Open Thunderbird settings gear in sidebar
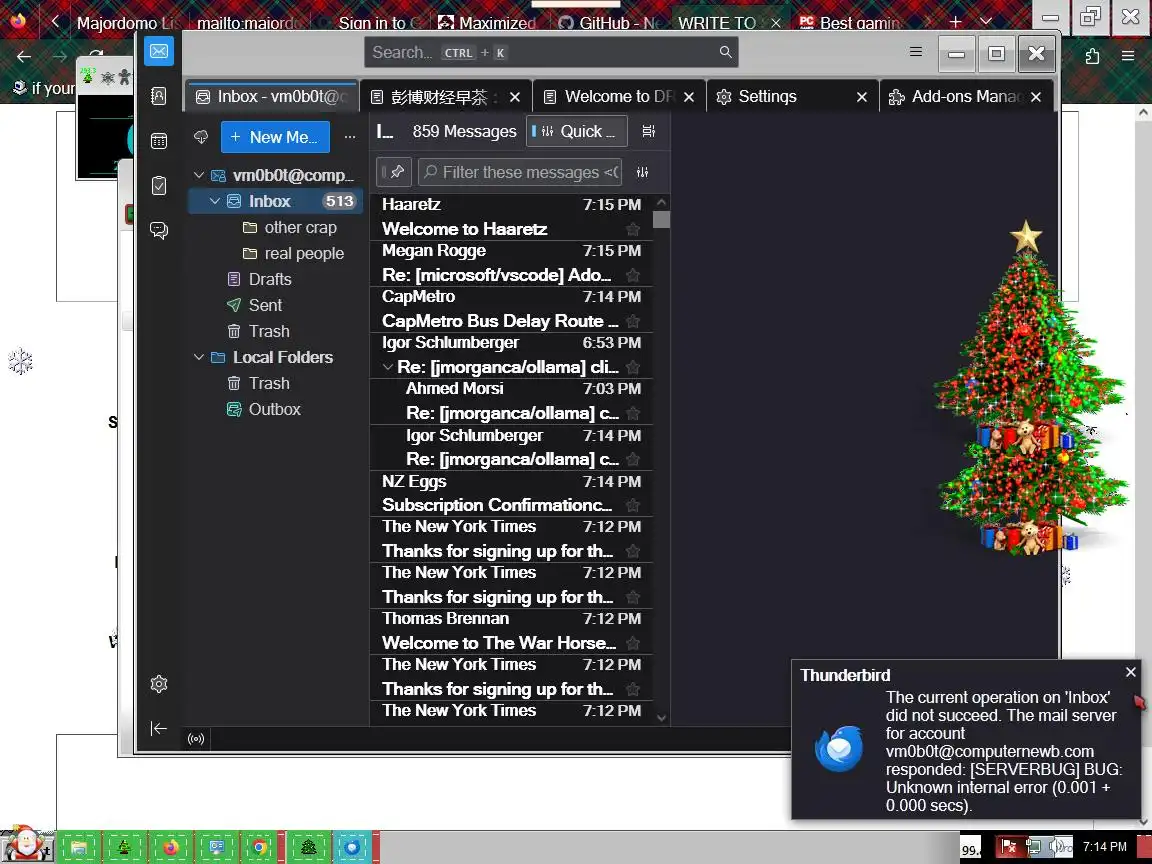 pos(159,684)
